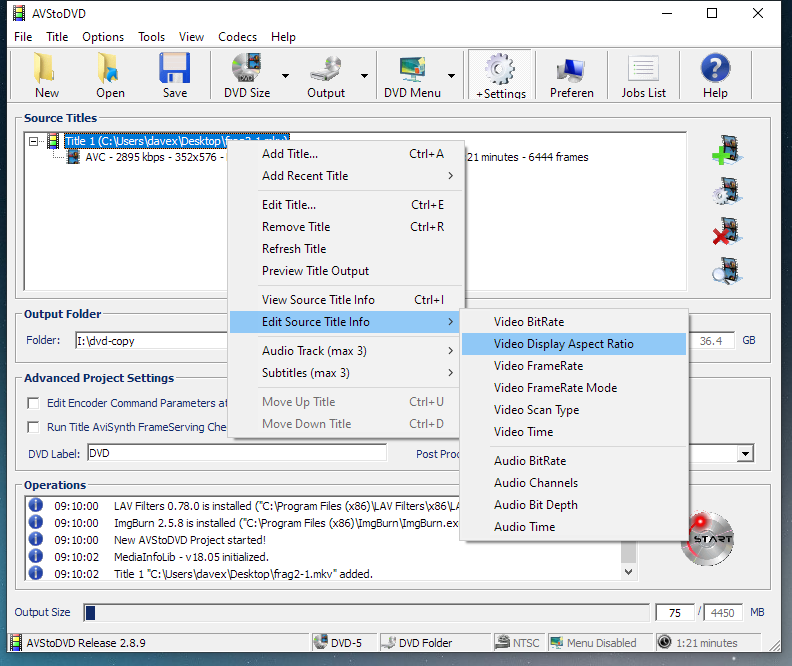Viewport: 792px width, 666px height.
Task: Open the File menu
Action: (x=23, y=37)
